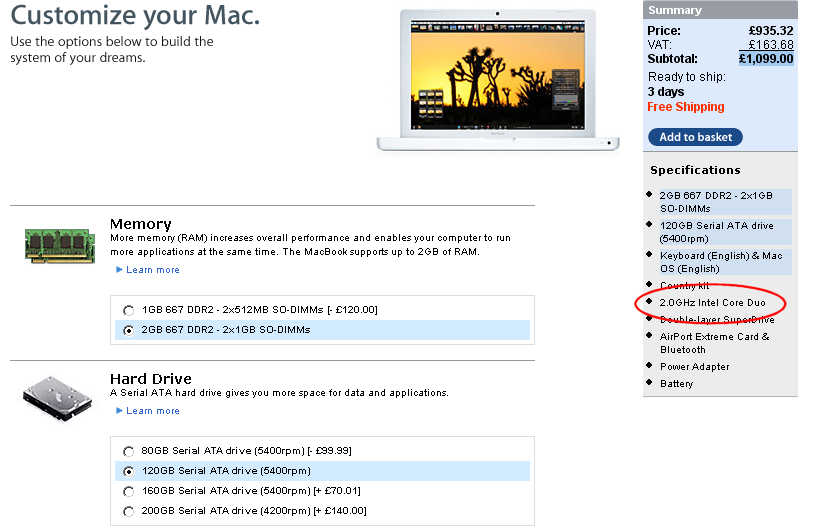The height and width of the screenshot is (530, 813).
Task: Click 'Battery' specification item
Action: (x=676, y=384)
